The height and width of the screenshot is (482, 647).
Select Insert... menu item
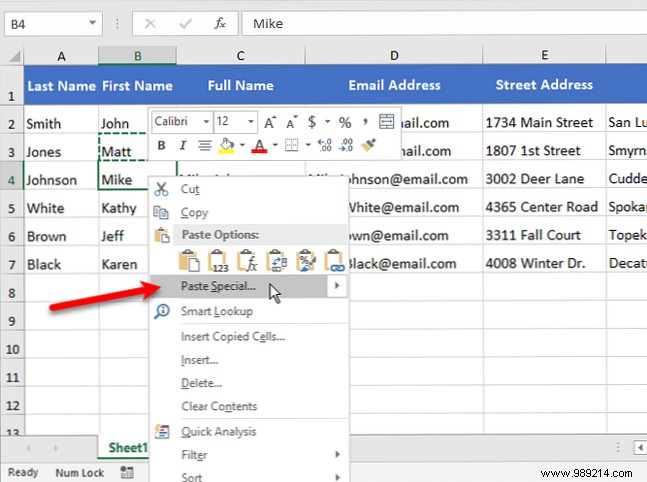pyautogui.click(x=248, y=360)
